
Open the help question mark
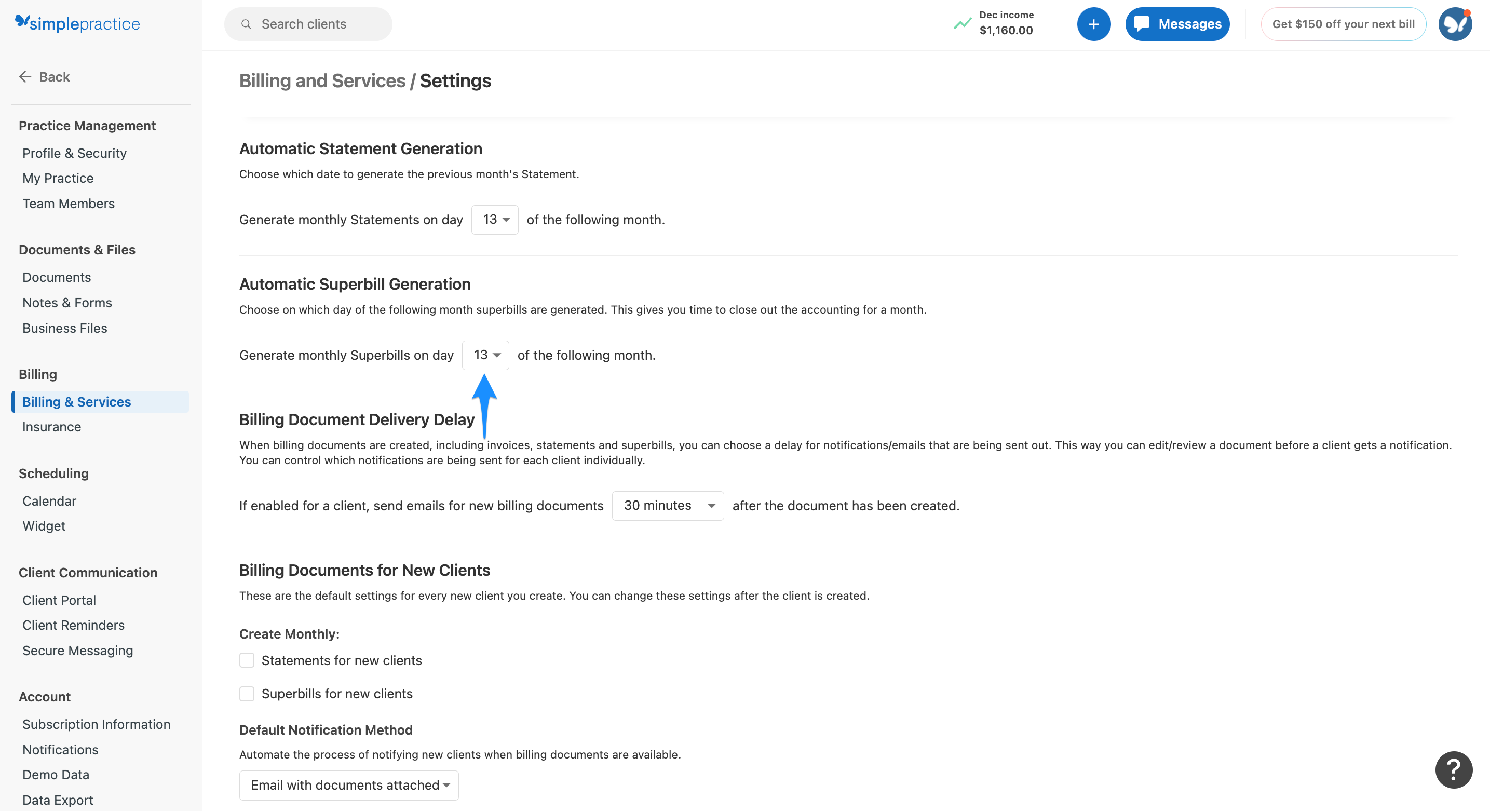tap(1454, 769)
